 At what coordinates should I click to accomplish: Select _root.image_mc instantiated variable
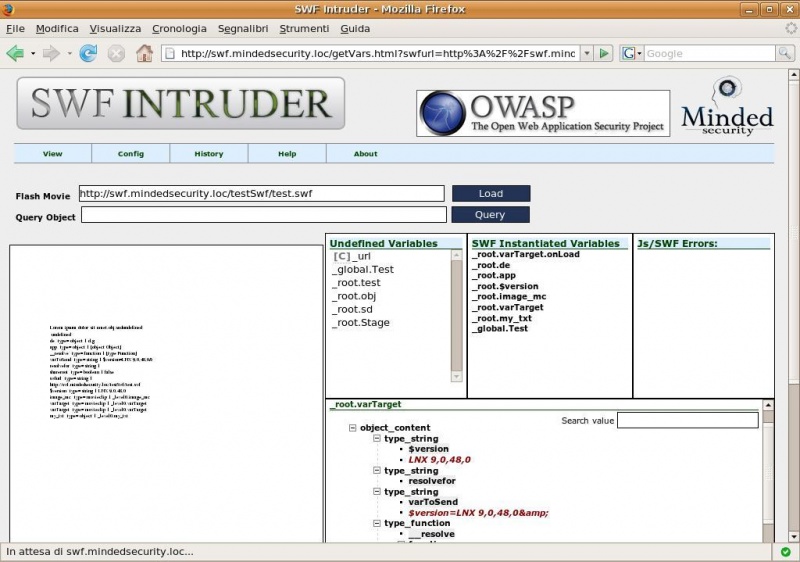coord(509,296)
